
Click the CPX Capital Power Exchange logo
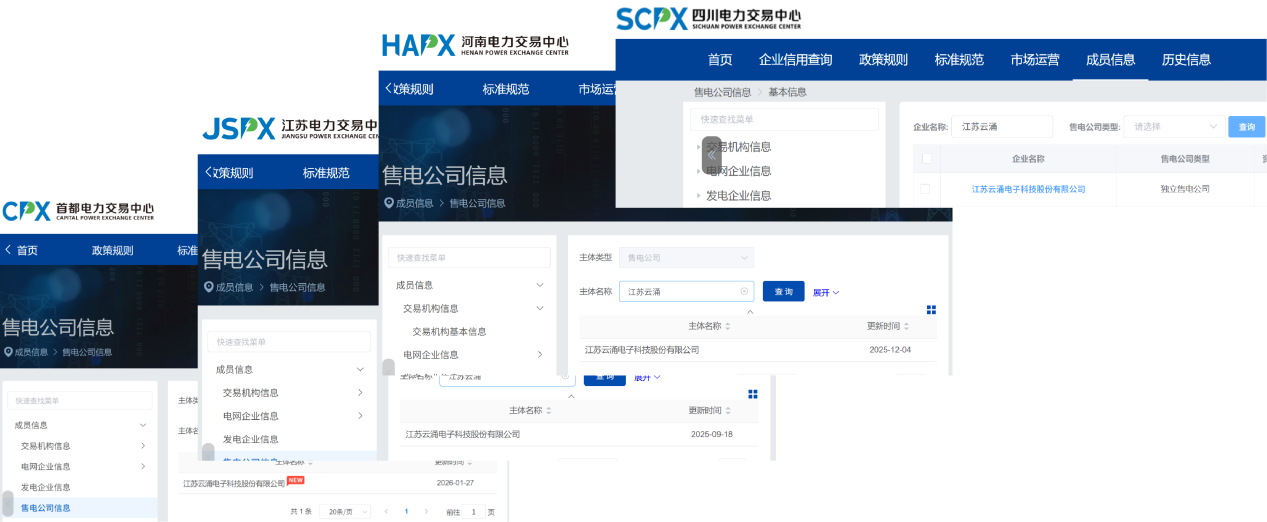[78, 210]
